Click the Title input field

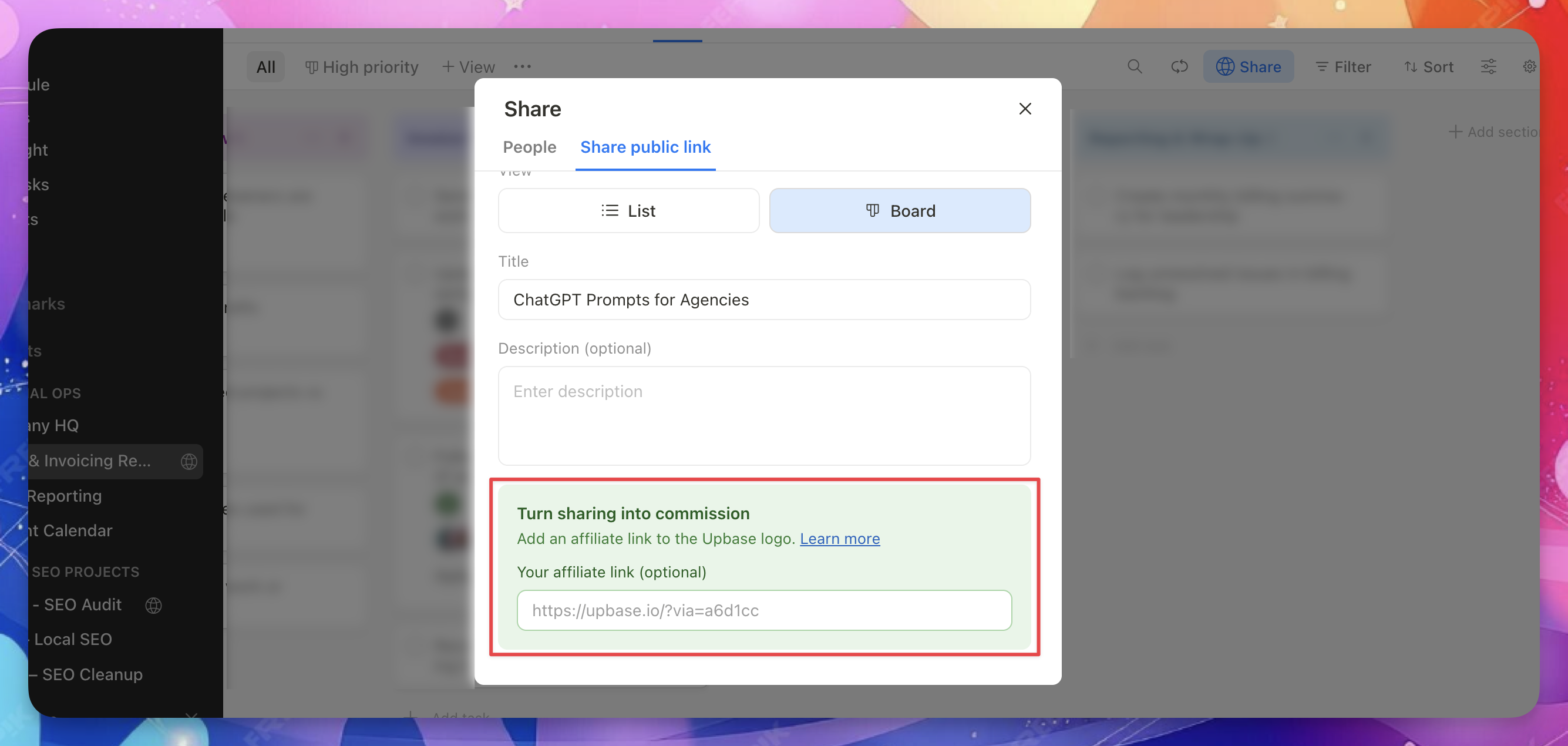764,300
